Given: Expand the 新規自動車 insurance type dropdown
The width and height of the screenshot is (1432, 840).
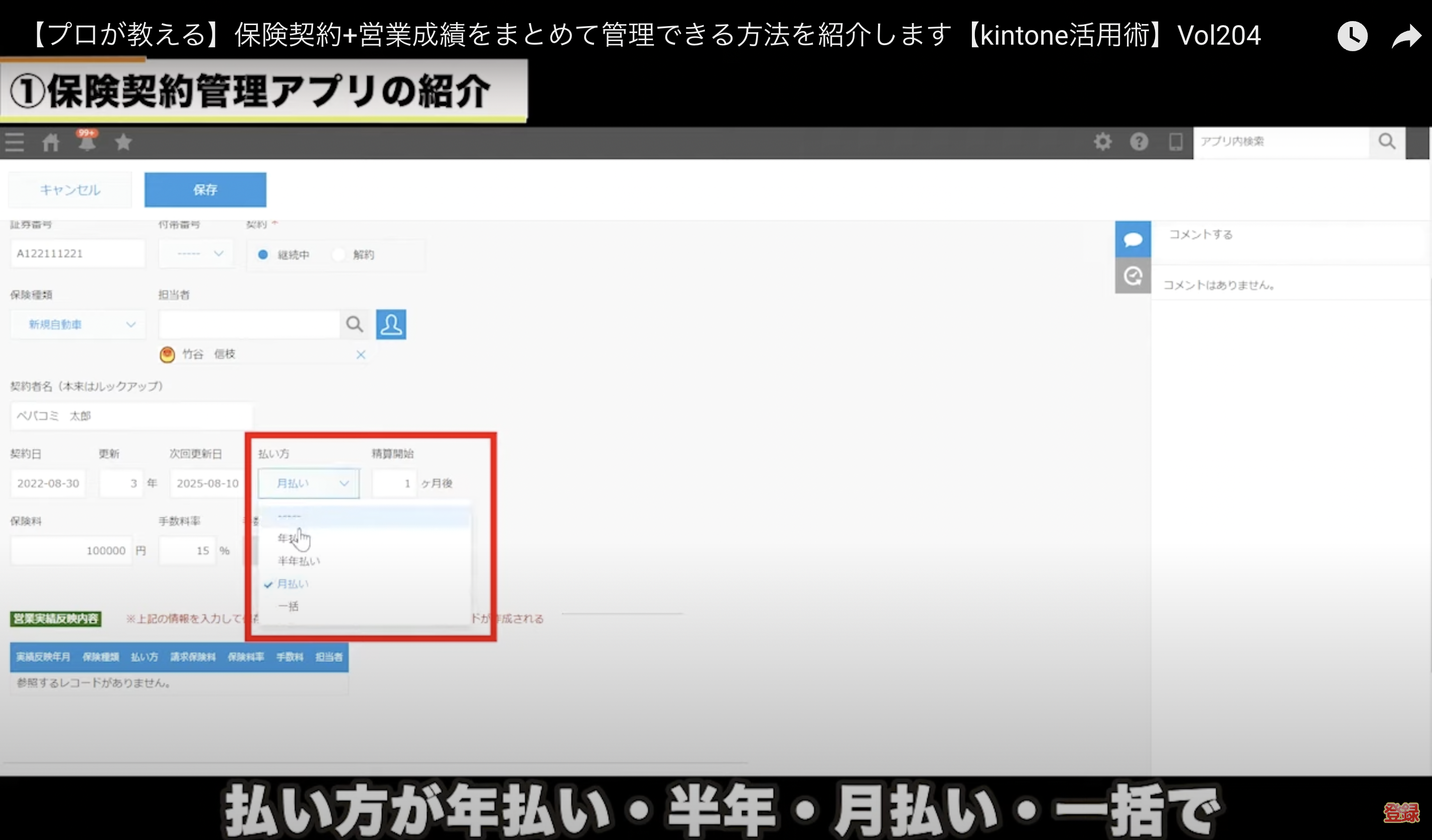Looking at the screenshot, I should click(78, 325).
